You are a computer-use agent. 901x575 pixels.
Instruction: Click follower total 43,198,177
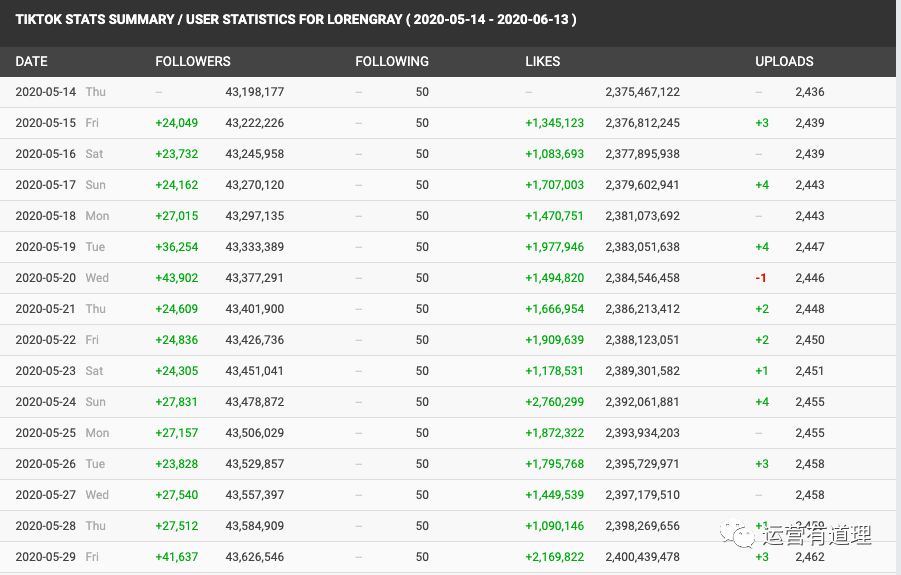(255, 92)
